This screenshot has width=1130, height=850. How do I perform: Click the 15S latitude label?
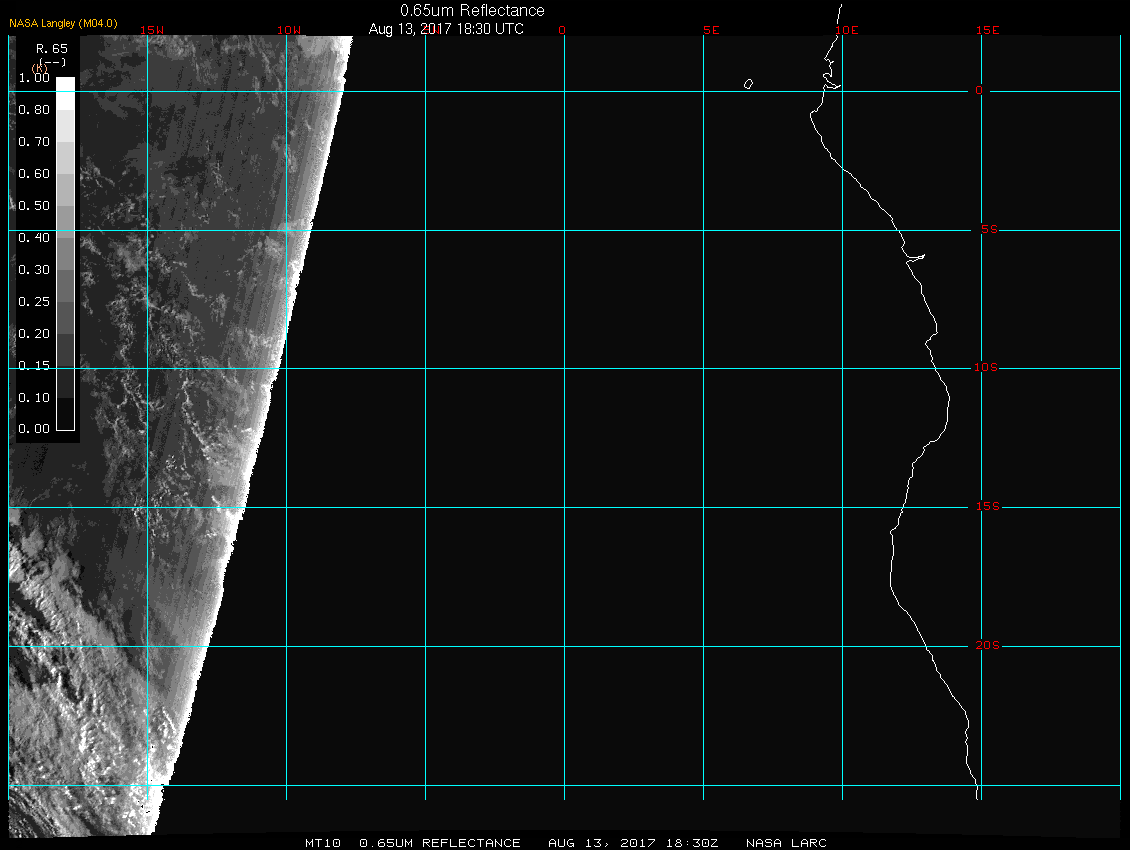coord(986,507)
